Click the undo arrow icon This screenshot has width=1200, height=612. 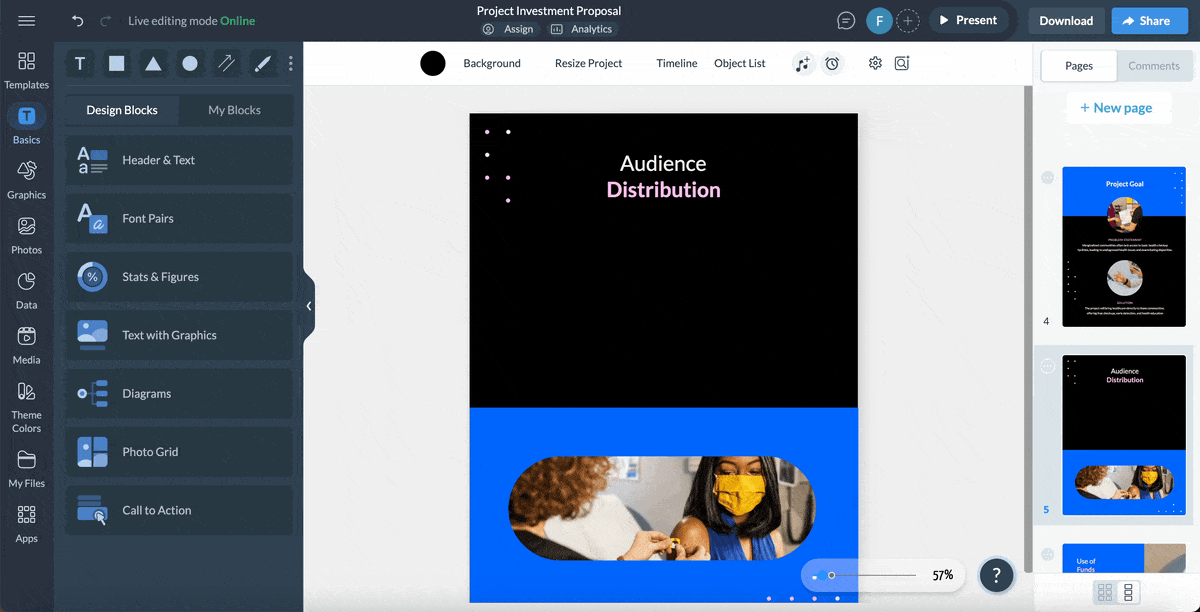(x=78, y=21)
